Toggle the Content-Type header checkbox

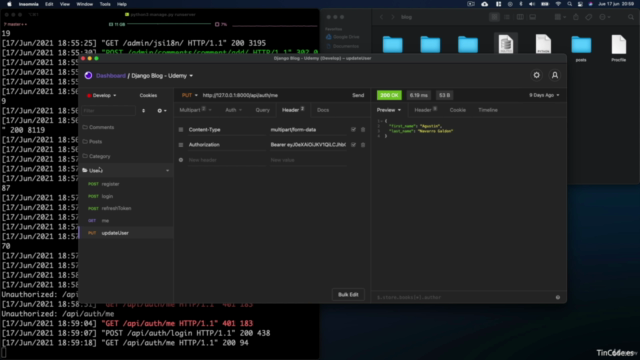pyautogui.click(x=353, y=129)
